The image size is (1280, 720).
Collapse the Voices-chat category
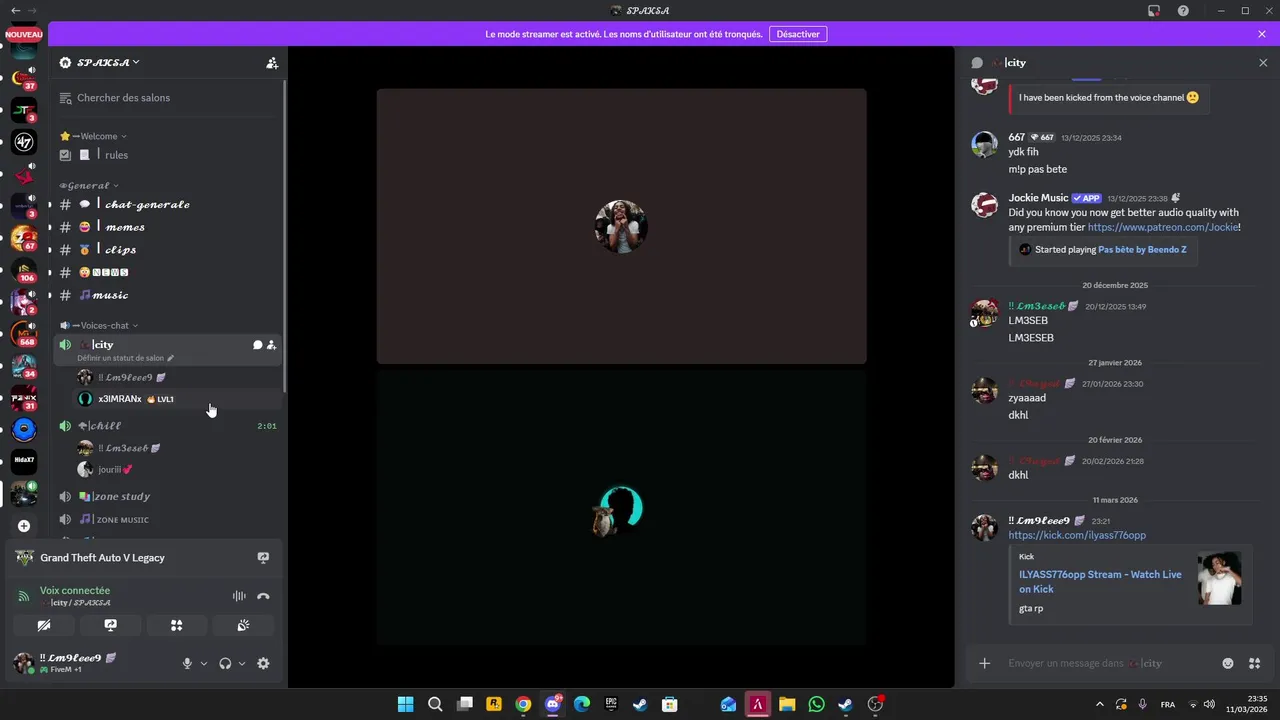point(99,325)
